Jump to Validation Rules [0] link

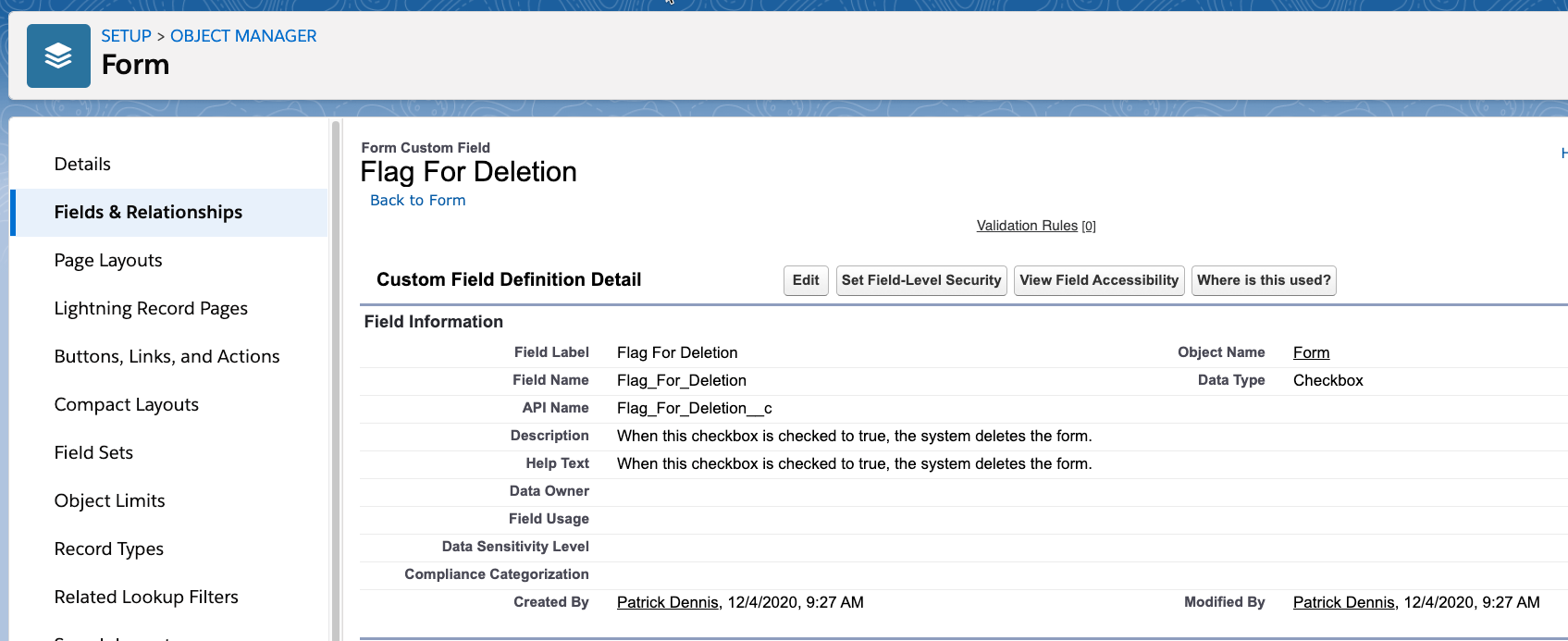click(x=1036, y=226)
